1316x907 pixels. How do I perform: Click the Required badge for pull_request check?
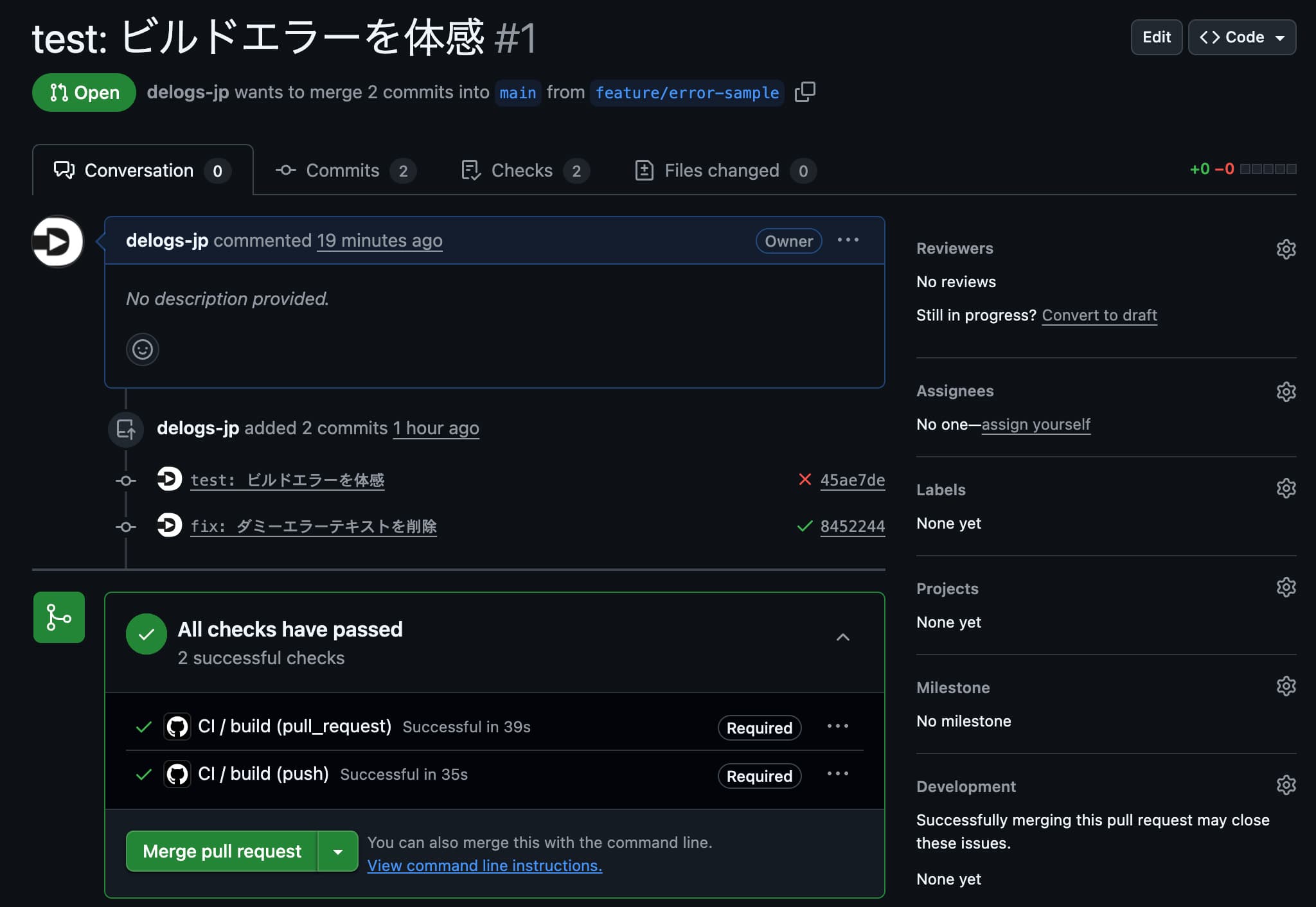[x=760, y=728]
